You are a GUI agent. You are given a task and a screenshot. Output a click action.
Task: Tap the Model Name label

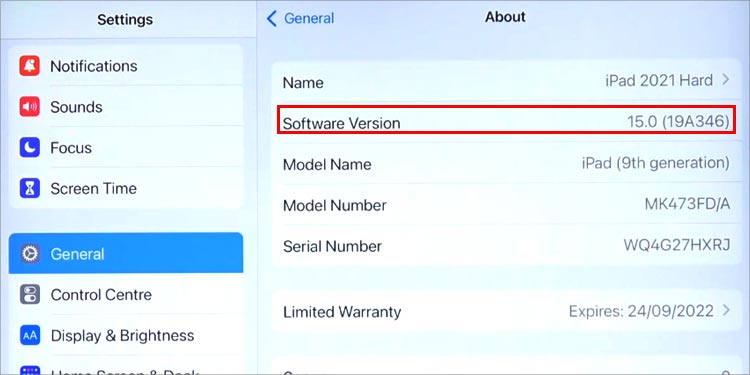pyautogui.click(x=327, y=165)
